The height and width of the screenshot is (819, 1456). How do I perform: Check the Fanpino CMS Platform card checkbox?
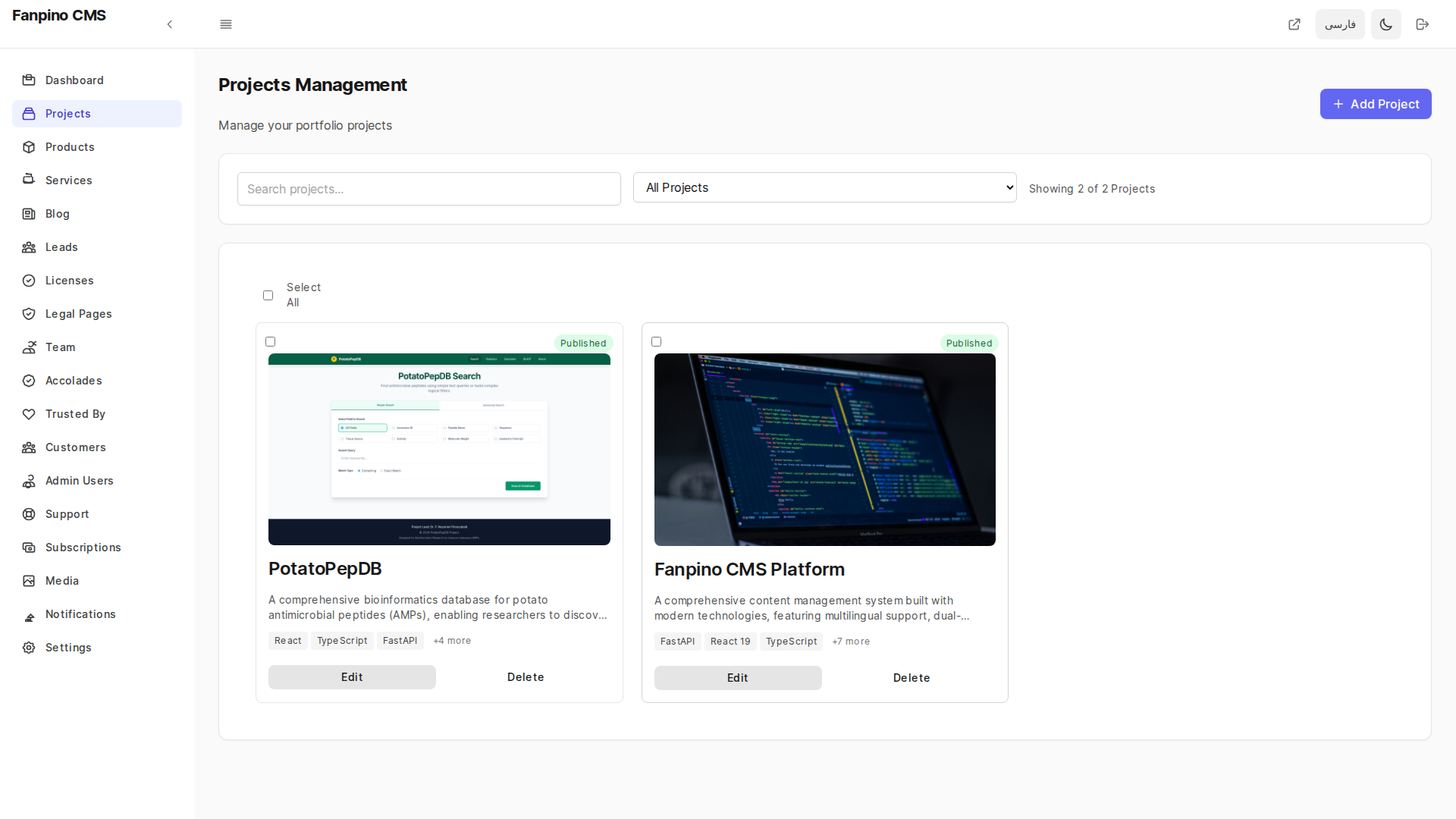(x=656, y=341)
